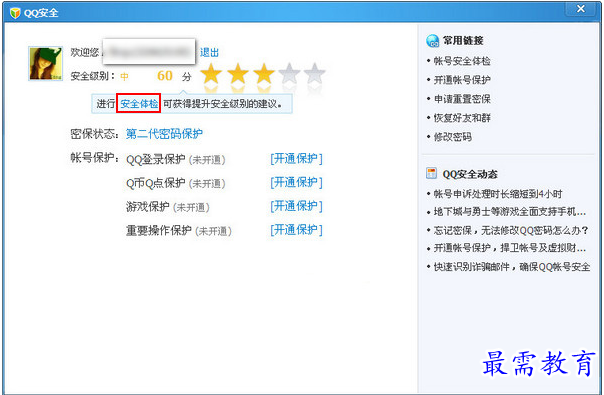The width and height of the screenshot is (604, 395).
Task: Click the Q币Q点保护 label text
Action: [156, 183]
